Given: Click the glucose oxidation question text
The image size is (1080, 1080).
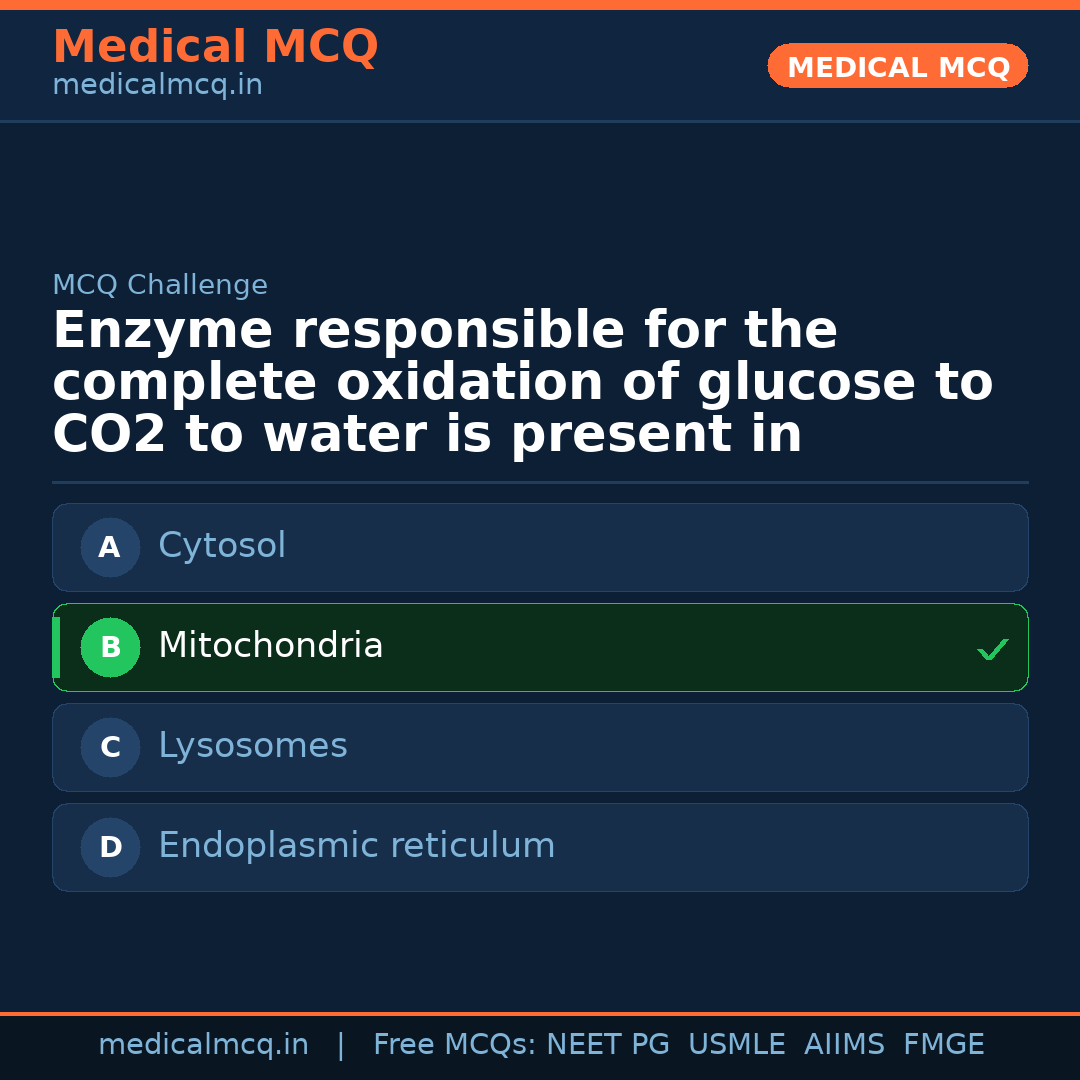Looking at the screenshot, I should click(x=522, y=383).
